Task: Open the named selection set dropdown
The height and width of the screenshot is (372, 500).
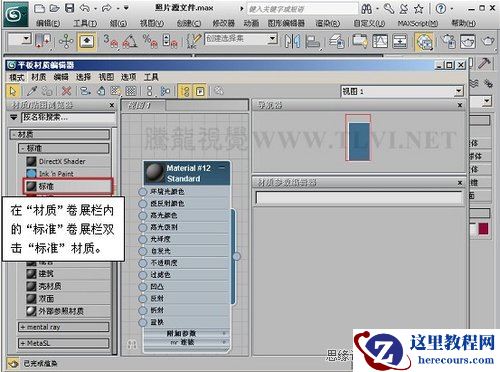Action: coord(272,39)
